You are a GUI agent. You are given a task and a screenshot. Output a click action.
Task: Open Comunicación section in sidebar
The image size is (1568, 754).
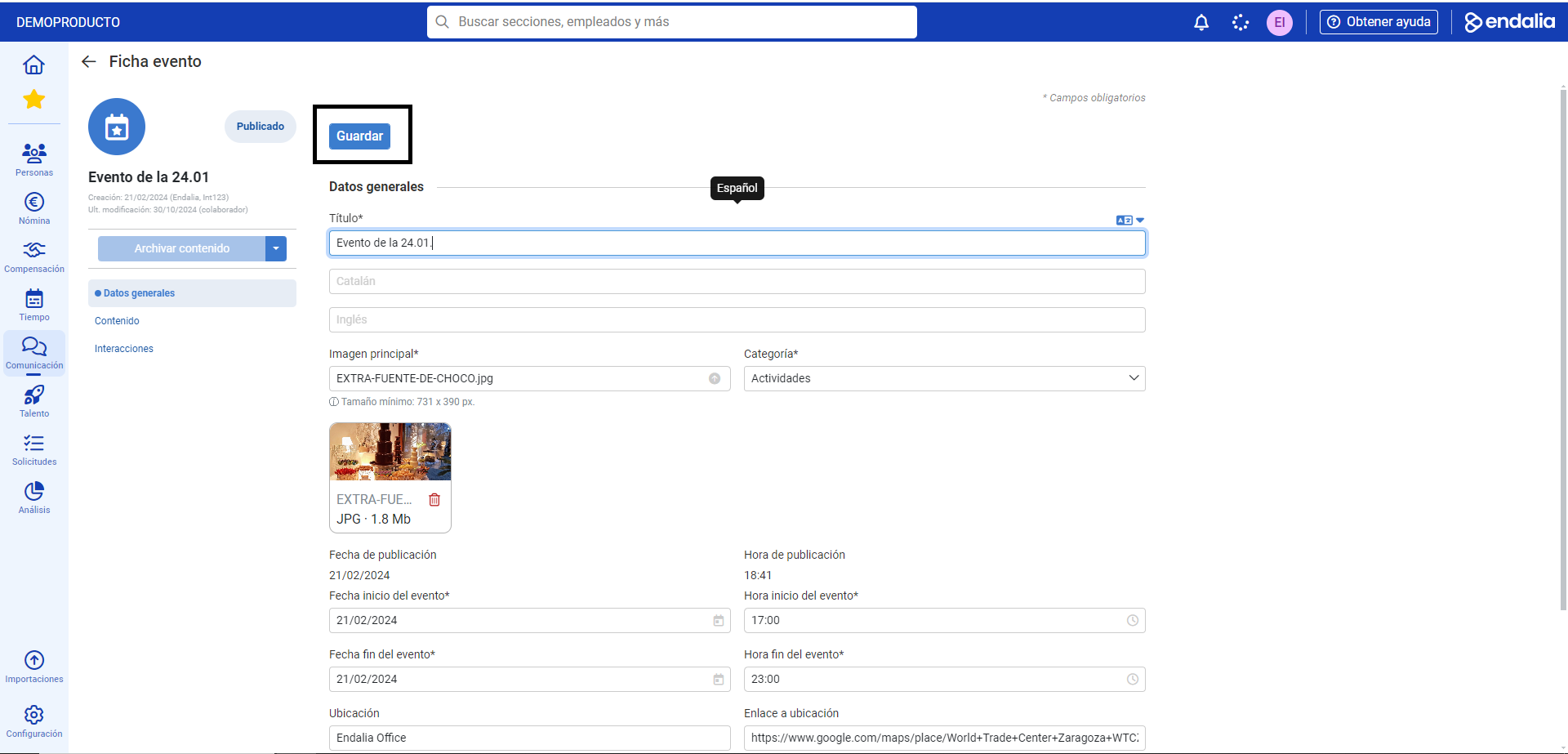click(x=34, y=353)
